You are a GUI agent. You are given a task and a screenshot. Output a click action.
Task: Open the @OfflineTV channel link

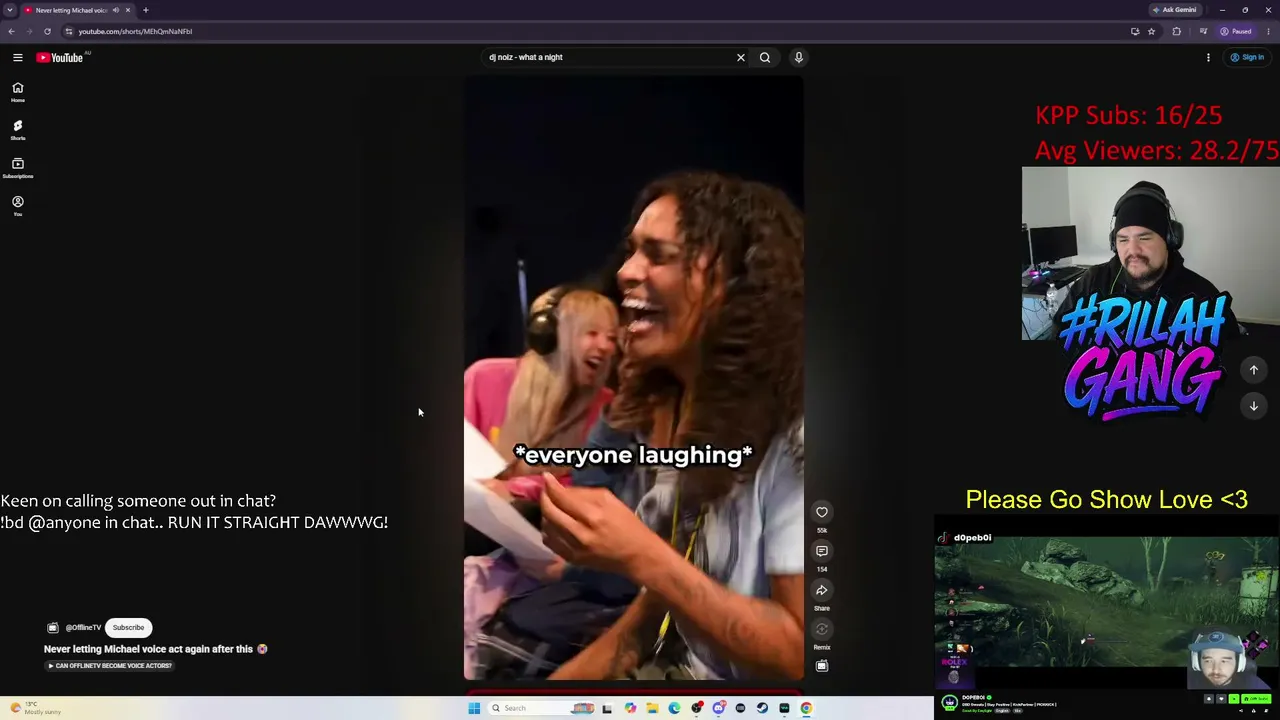click(83, 628)
